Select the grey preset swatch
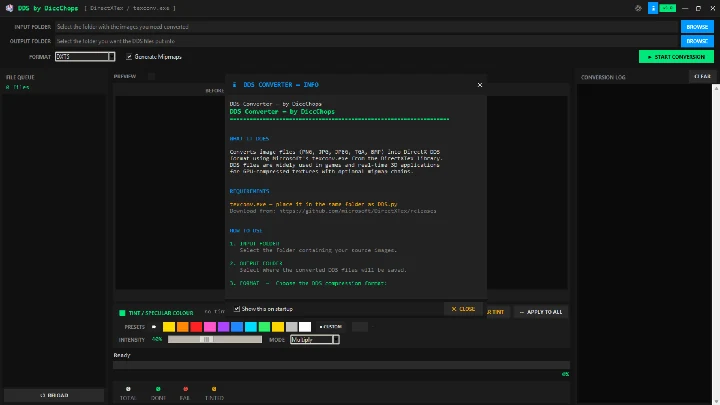Image resolution: width=720 pixels, height=405 pixels. (292, 327)
